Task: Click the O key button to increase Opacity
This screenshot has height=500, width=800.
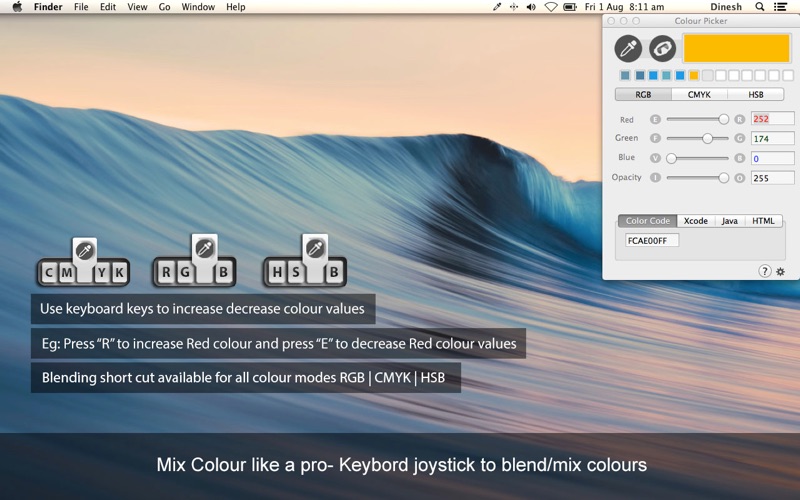Action: (x=740, y=178)
